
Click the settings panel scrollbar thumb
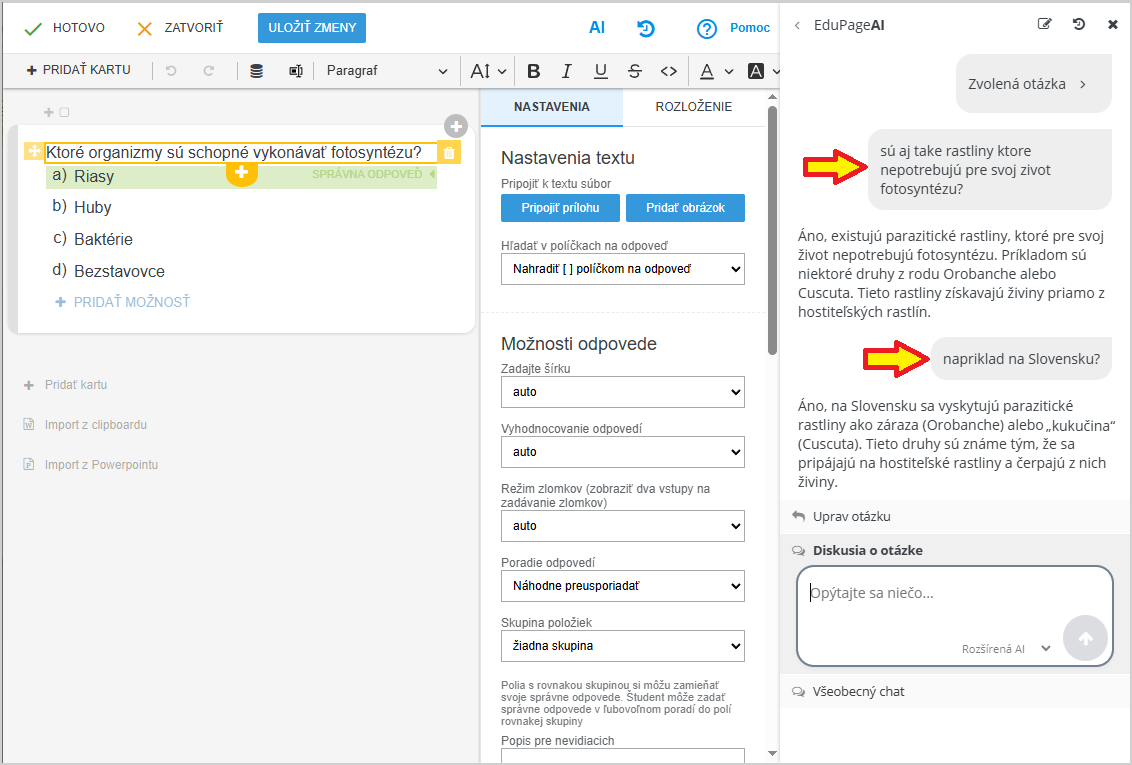[x=772, y=231]
